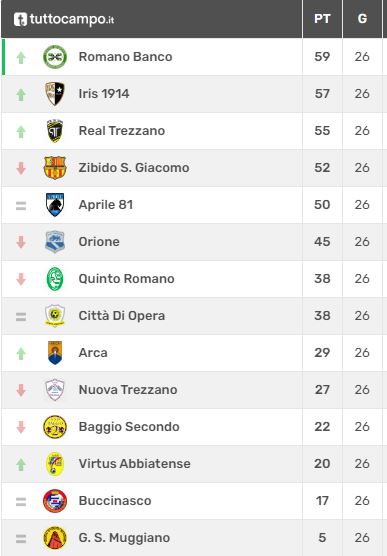
Task: Open the Nuova Trezzano team link
Action: point(128,390)
